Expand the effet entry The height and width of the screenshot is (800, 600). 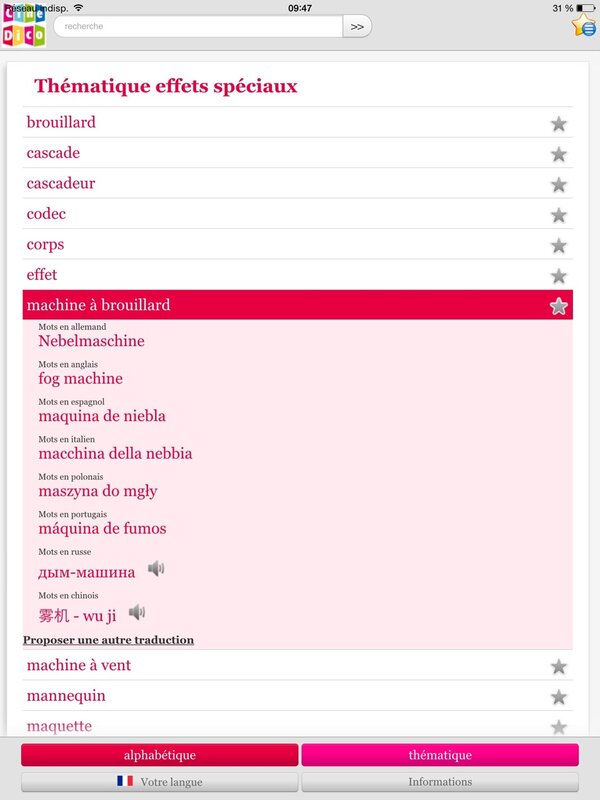pos(297,274)
